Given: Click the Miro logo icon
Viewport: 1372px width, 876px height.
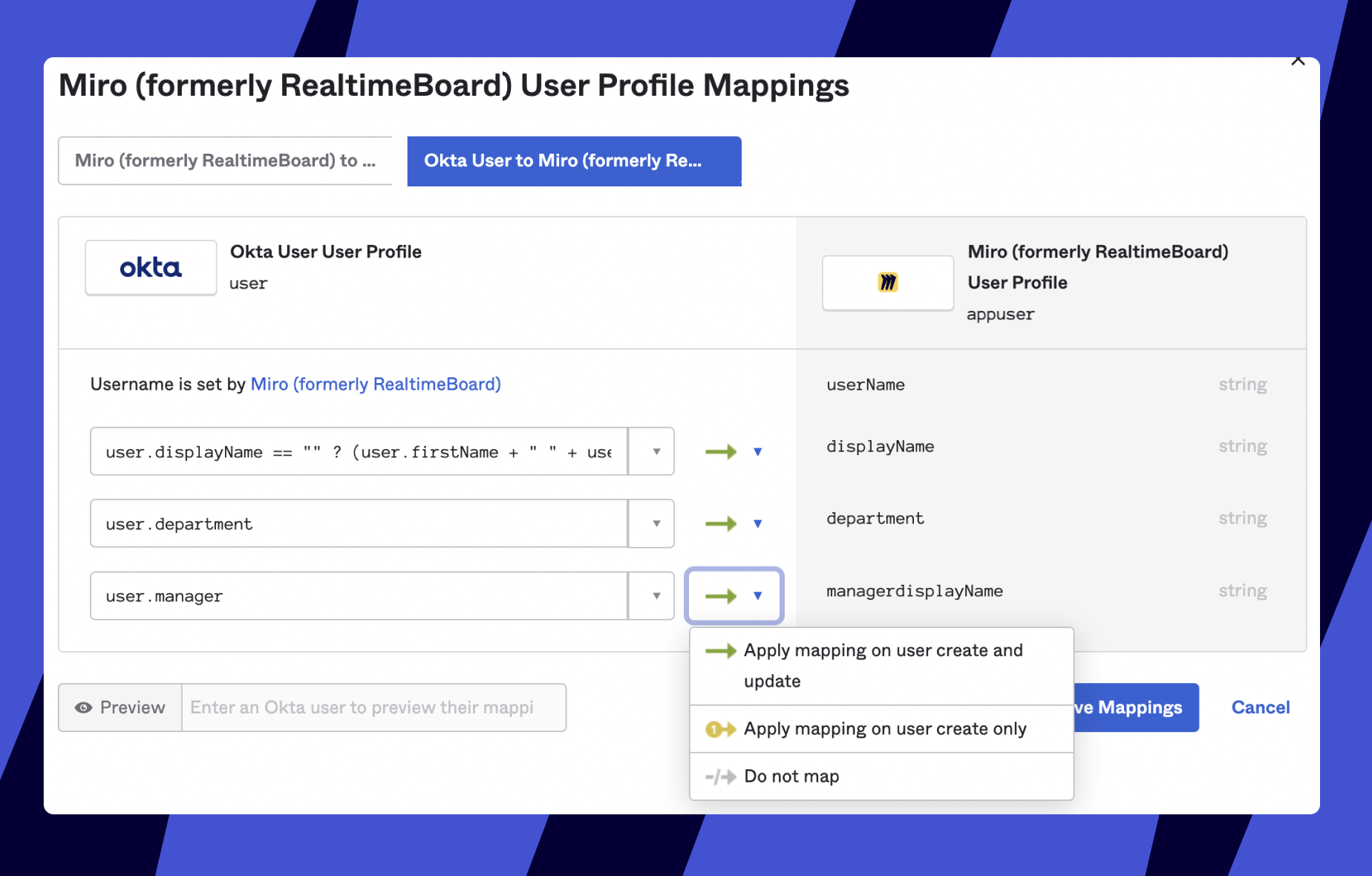Looking at the screenshot, I should tap(888, 282).
